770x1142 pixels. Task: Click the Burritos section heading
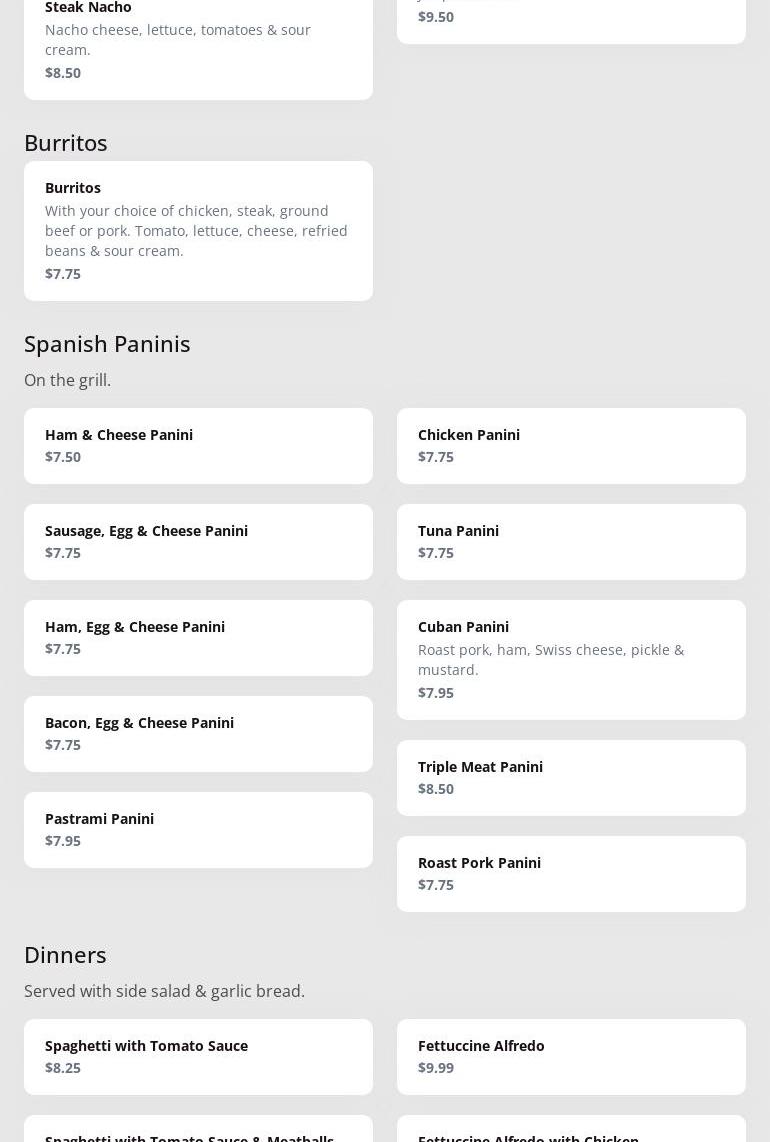pos(65,142)
